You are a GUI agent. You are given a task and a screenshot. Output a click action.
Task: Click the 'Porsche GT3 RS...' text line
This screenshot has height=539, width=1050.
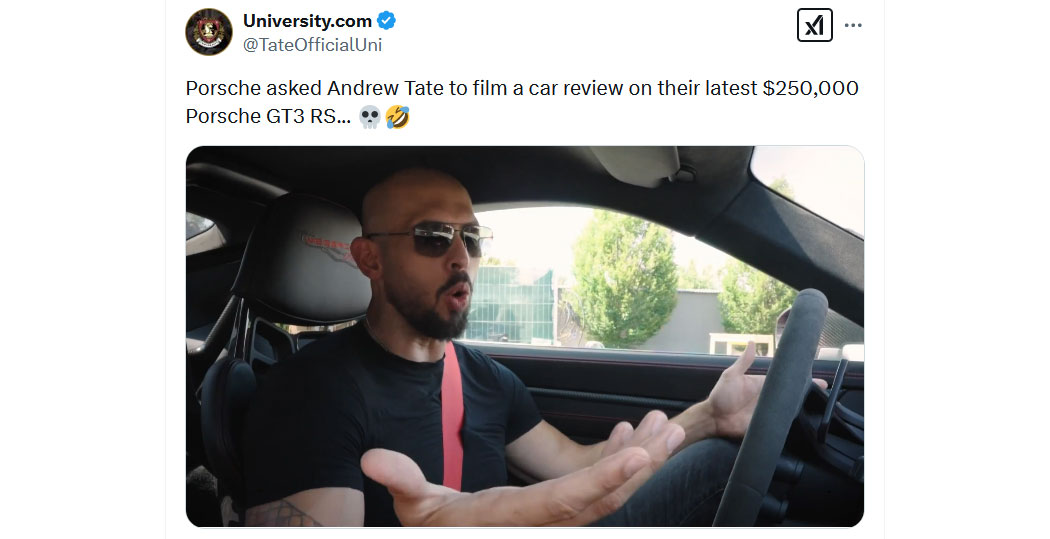click(x=268, y=117)
